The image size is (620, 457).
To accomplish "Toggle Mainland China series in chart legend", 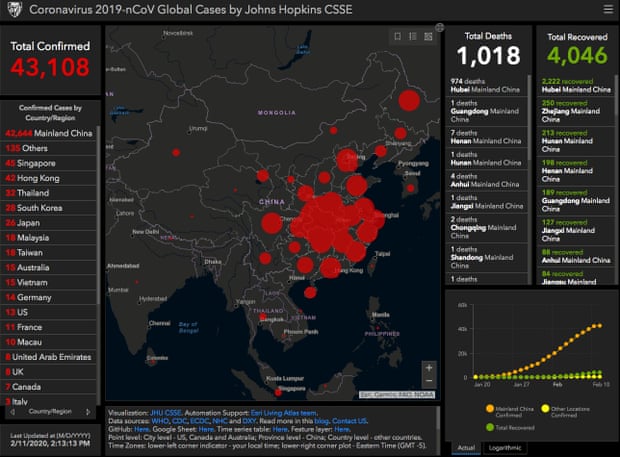I will point(490,408).
